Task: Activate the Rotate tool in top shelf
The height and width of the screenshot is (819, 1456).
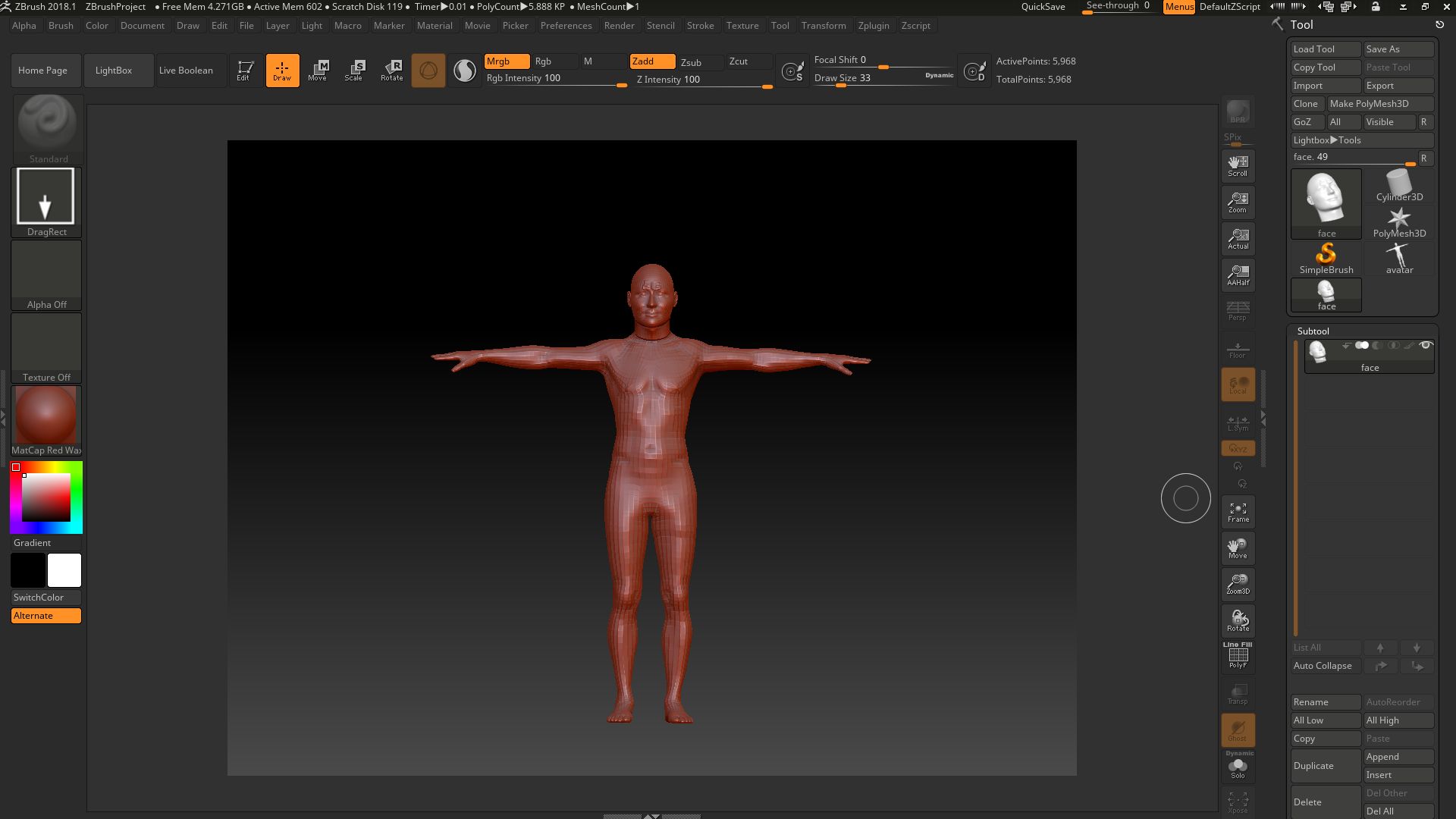Action: click(x=391, y=71)
